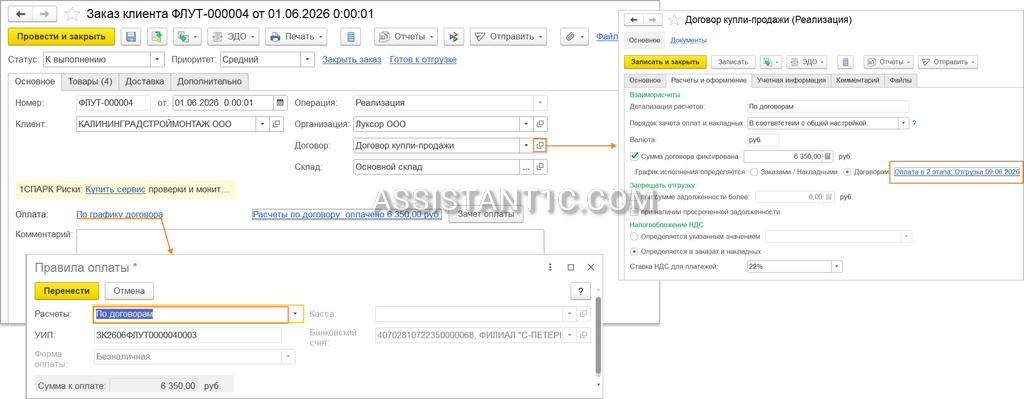The image size is (1024, 399).
Task: Click Отмена in the Правила оплаты dialog
Action: pos(129,291)
